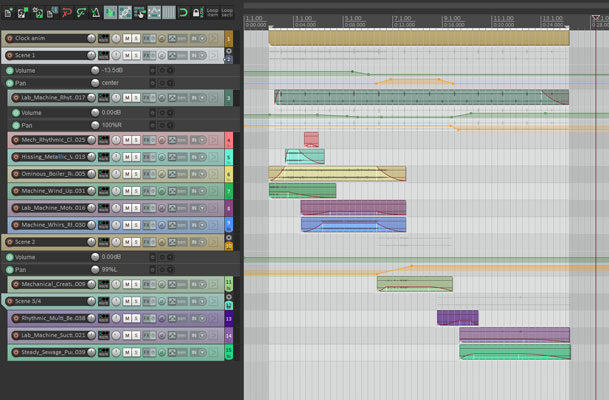Click the 99%L pan value of Scene 2
The height and width of the screenshot is (400, 609).
point(109,270)
